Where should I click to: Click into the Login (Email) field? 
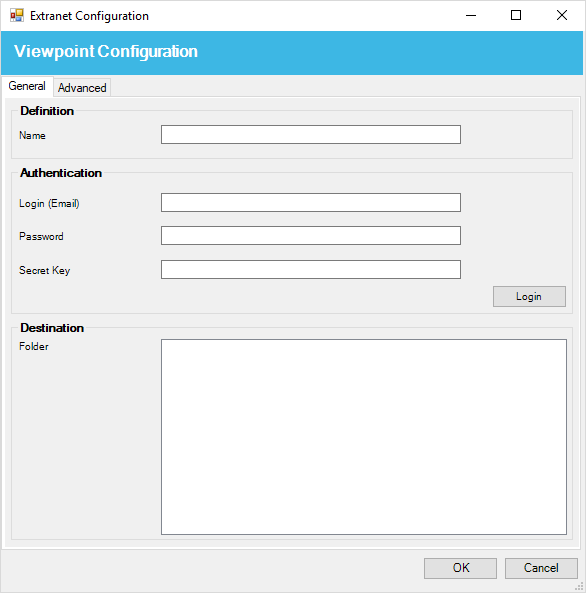311,203
